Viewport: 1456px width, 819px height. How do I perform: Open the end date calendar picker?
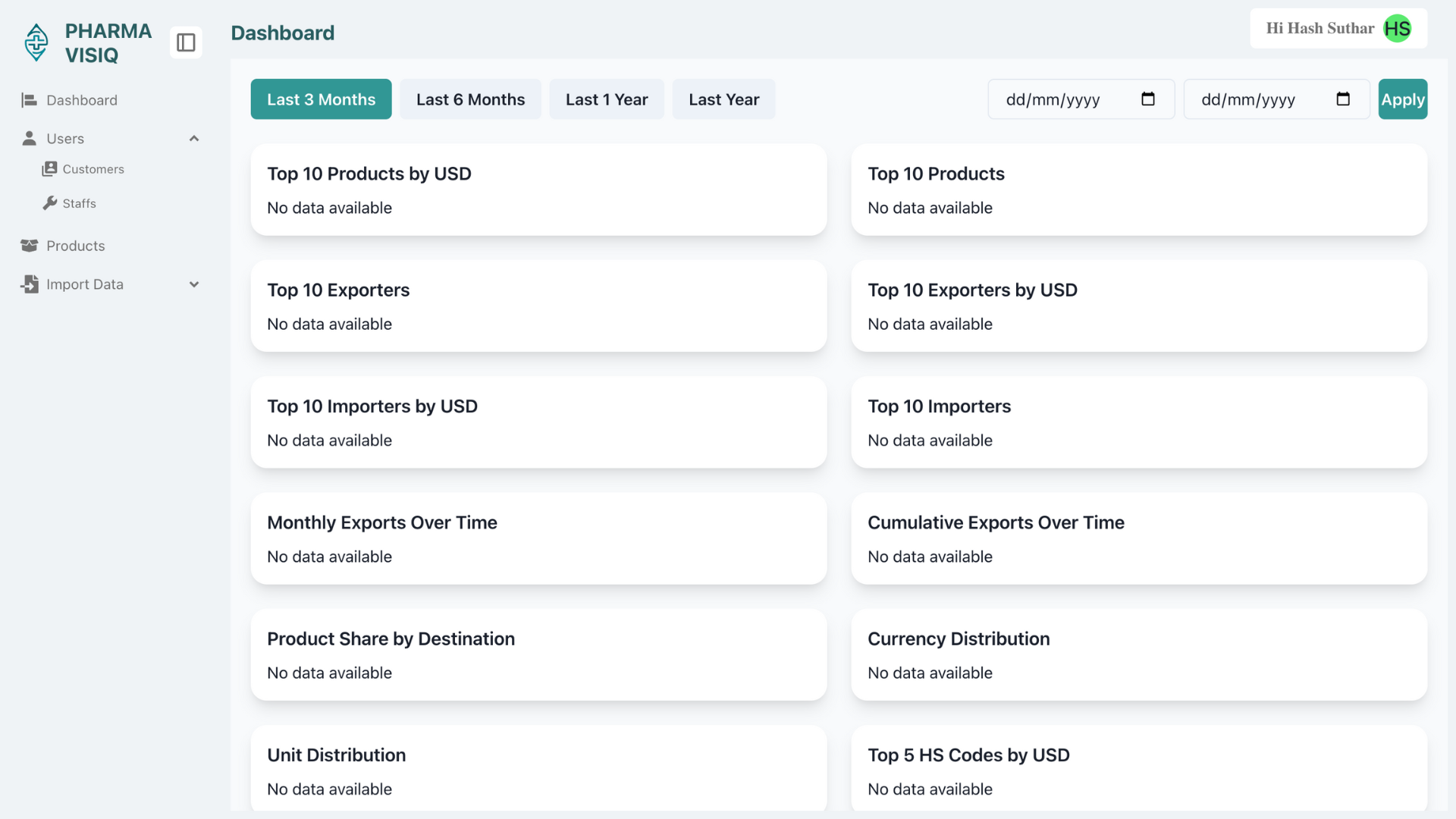1342,99
